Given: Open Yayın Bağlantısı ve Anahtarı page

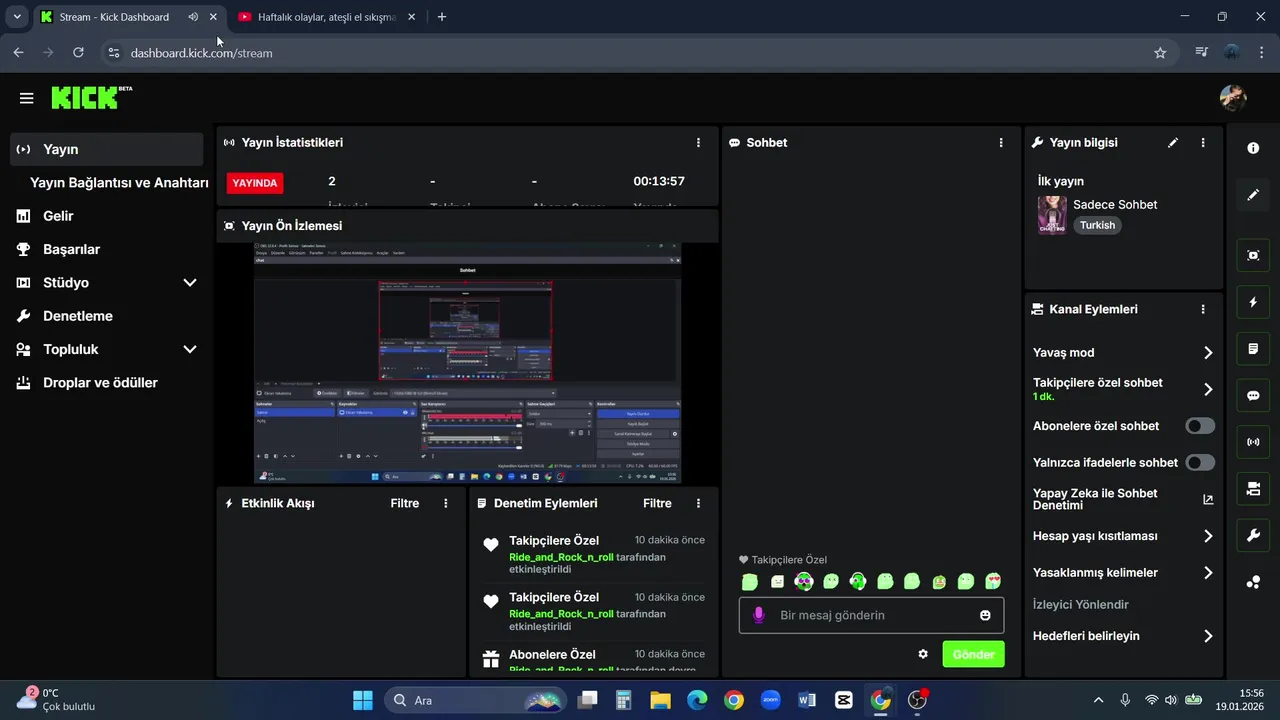Looking at the screenshot, I should click(119, 183).
